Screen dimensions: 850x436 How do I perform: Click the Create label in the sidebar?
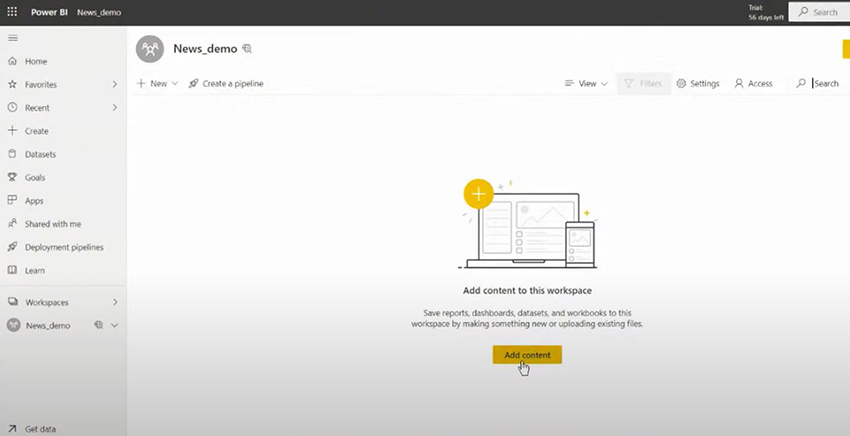[37, 131]
